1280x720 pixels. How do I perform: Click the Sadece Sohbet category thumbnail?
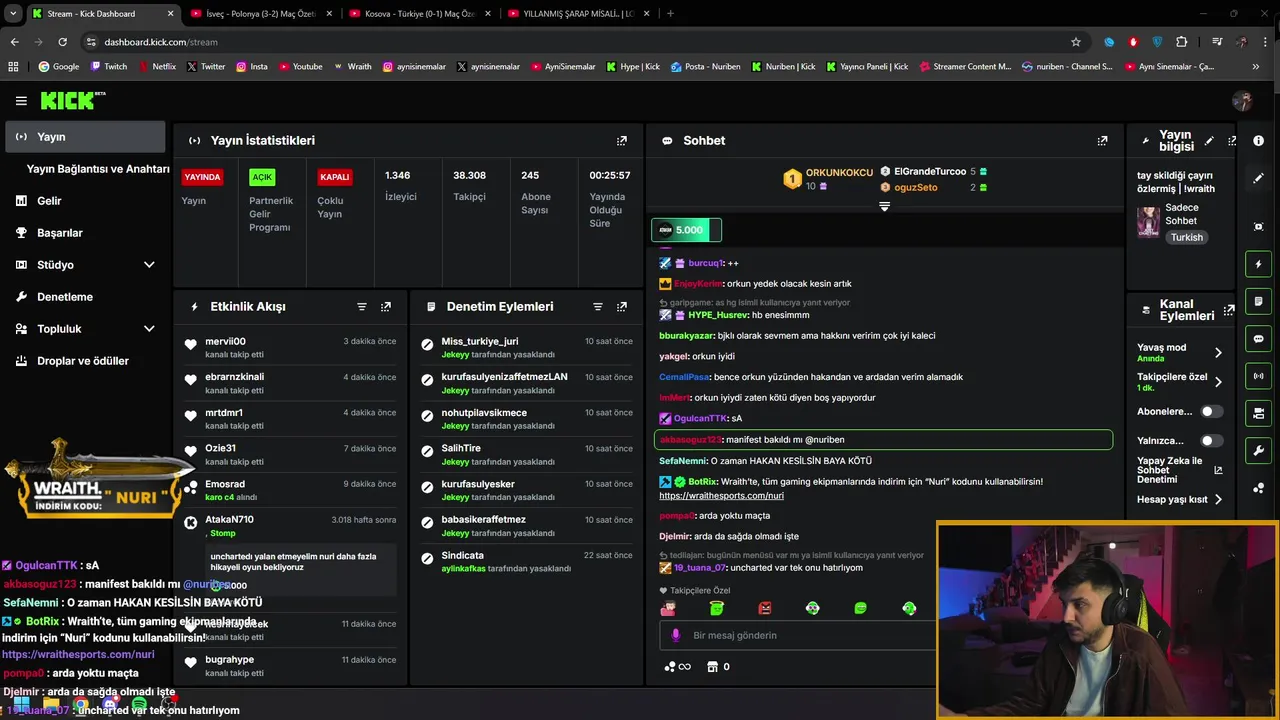click(1148, 222)
